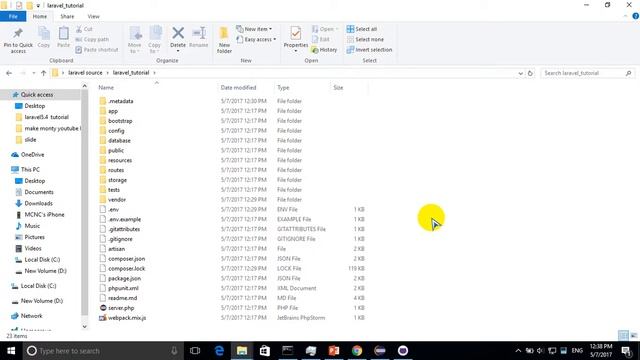Sort by Date modified column header
Image resolution: width=640 pixels, height=360 pixels.
(x=238, y=88)
